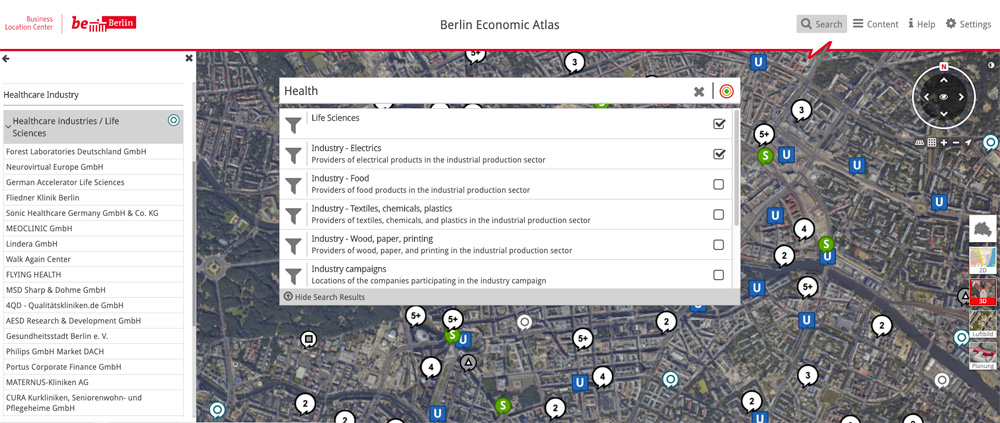Select MSD Sharp & Dohme GmbH

coord(93,290)
